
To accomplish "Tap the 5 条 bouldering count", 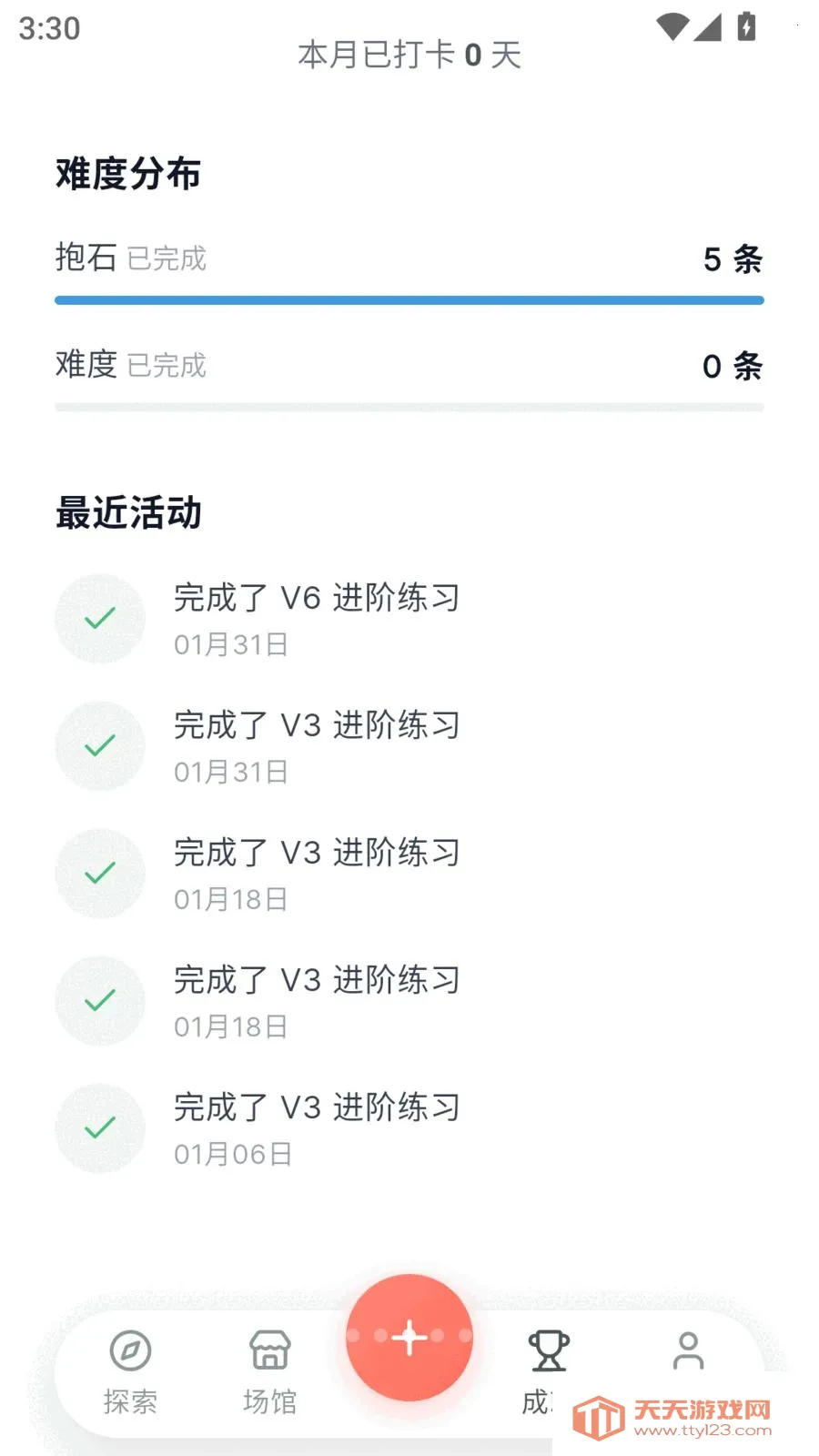I will (x=733, y=259).
